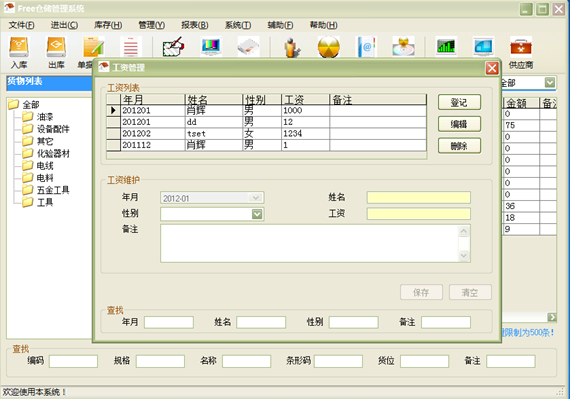Select the row with name tset
The image size is (570, 399).
pos(266,133)
